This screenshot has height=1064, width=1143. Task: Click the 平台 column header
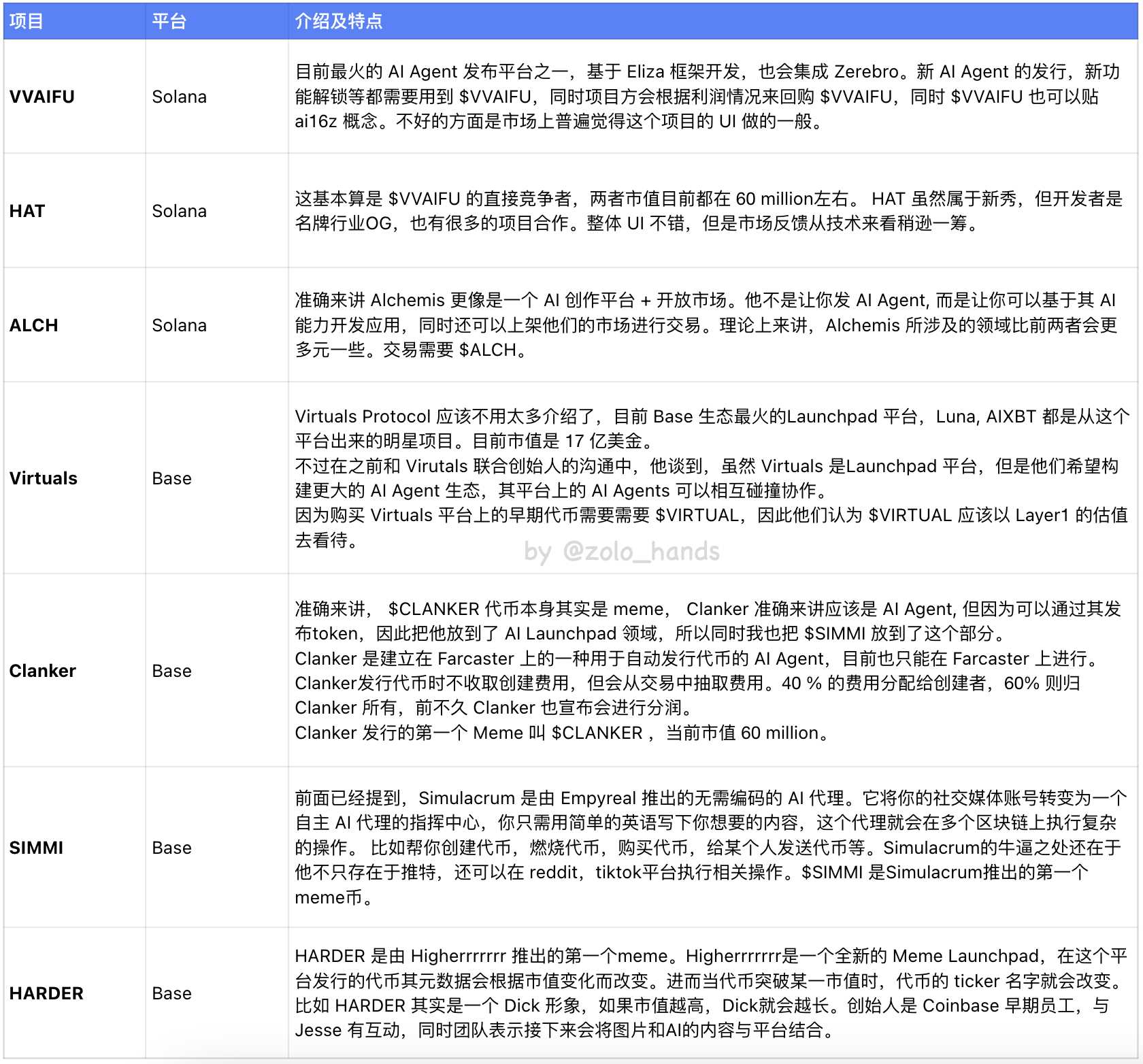click(x=169, y=21)
